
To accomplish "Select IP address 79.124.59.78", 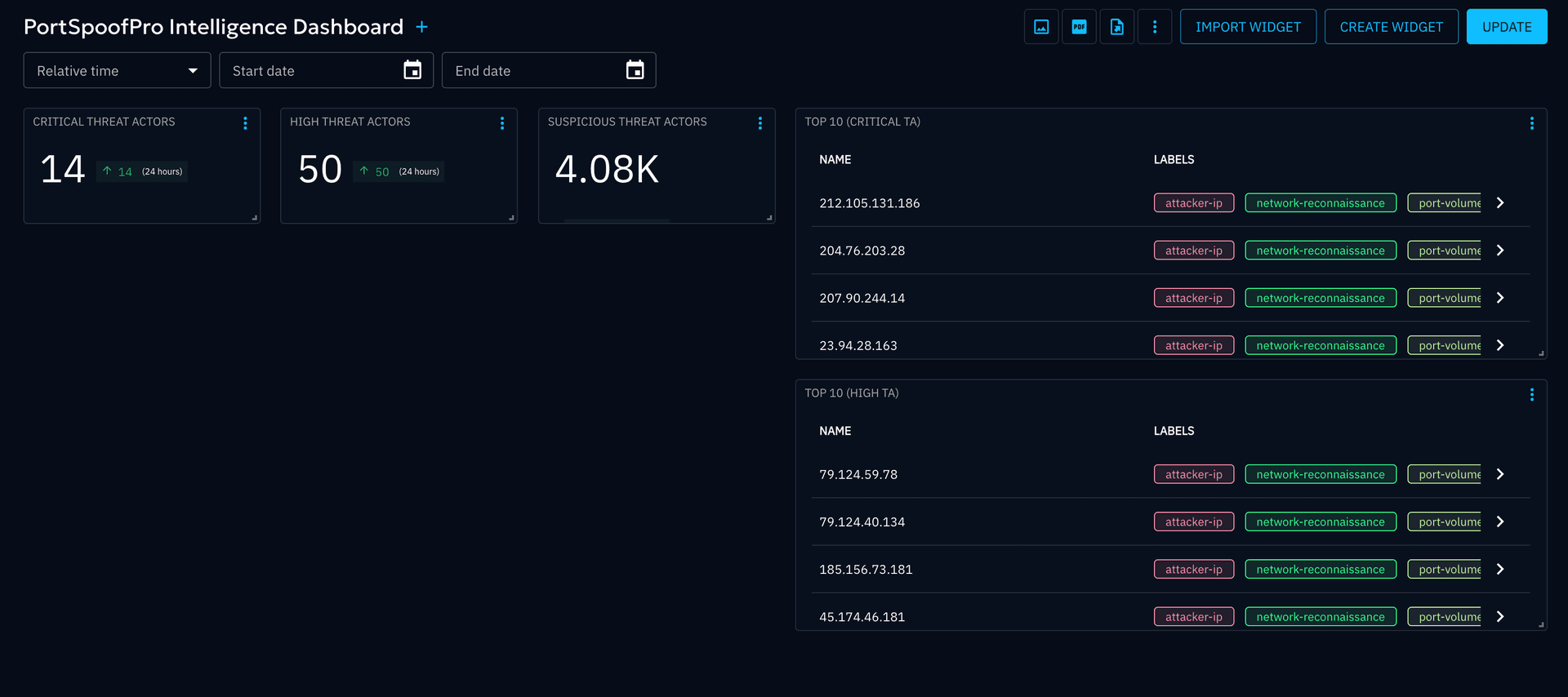I will pyautogui.click(x=858, y=474).
